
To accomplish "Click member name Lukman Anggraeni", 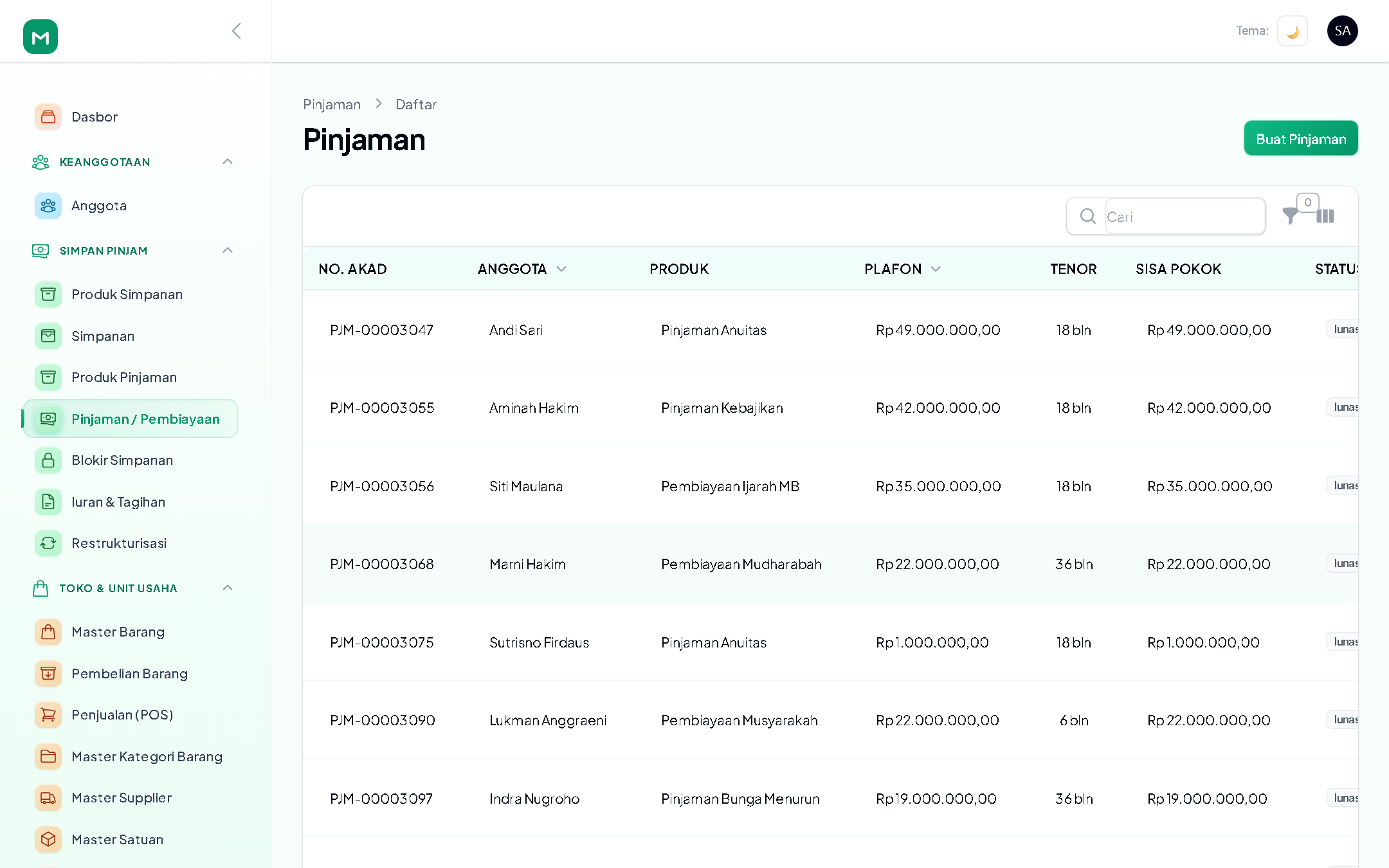I will pos(548,720).
